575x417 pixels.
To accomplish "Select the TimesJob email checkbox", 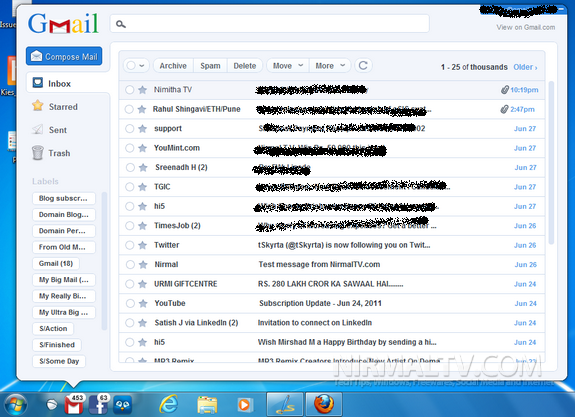I will (x=129, y=226).
